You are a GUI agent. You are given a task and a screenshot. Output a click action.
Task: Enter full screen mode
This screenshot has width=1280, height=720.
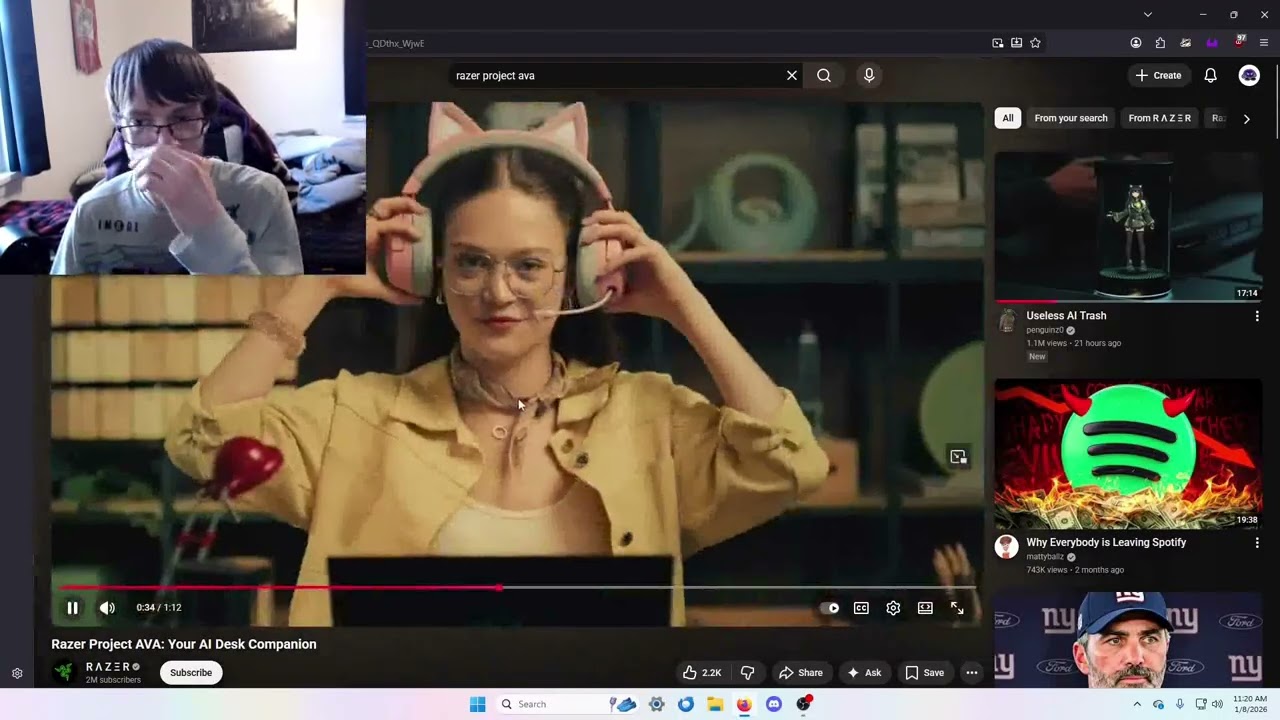[957, 608]
